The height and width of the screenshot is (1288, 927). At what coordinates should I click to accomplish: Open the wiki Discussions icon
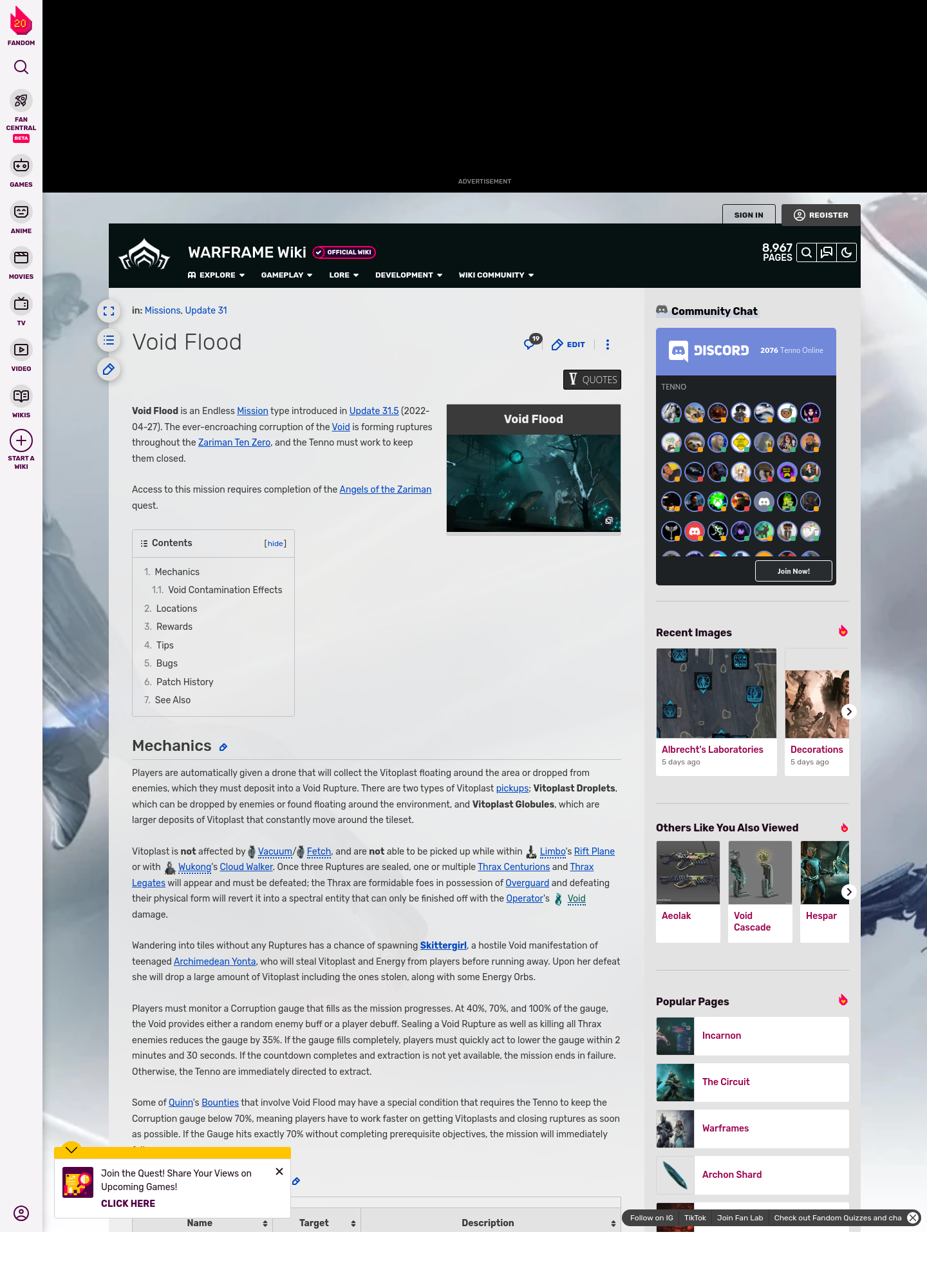pos(827,252)
